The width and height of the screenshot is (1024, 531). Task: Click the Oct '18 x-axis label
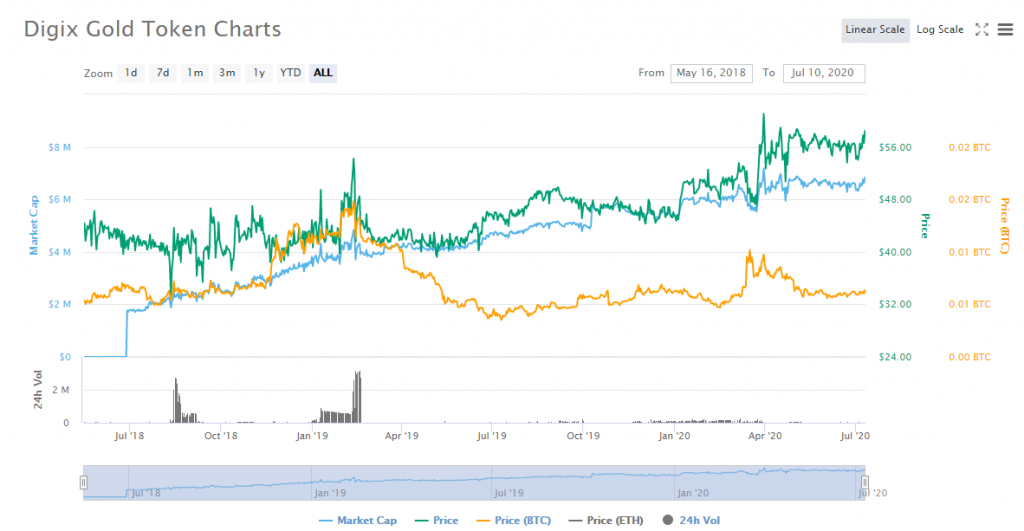tap(221, 436)
